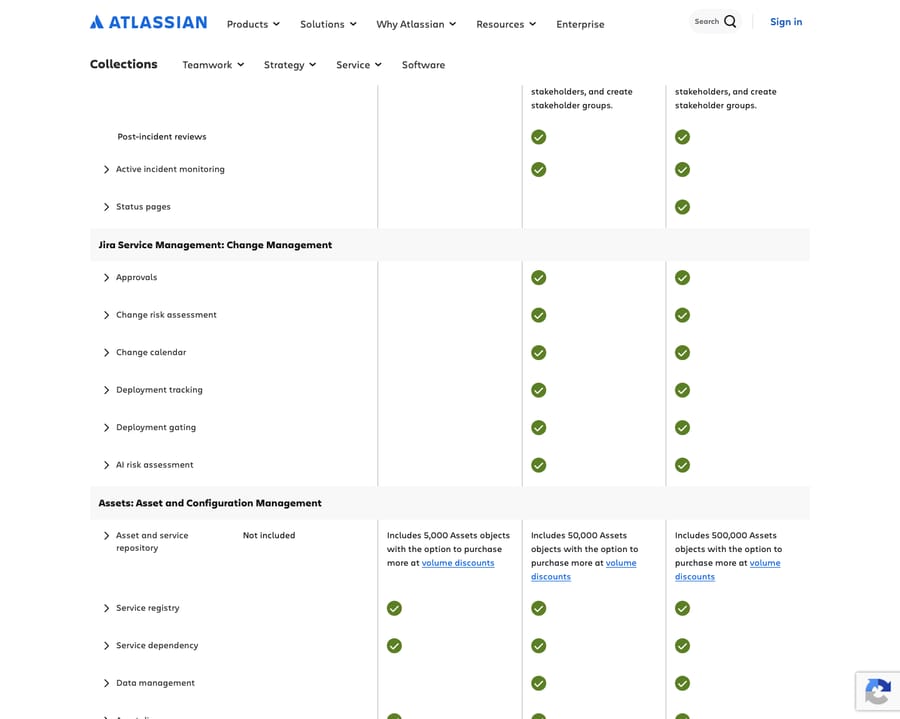Click the Assets: Asset and Configuration Management heading
Screen dimensions: 900x719
coord(210,503)
